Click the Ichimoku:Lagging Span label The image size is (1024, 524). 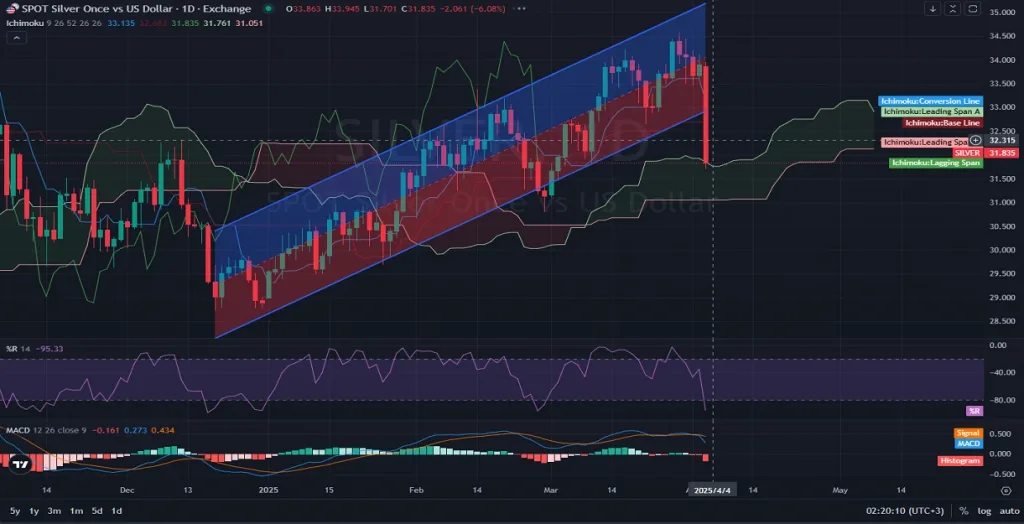pyautogui.click(x=936, y=163)
